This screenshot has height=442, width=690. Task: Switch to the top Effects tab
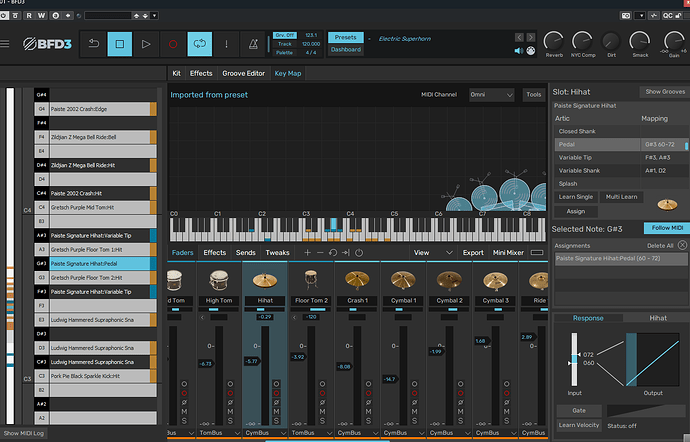click(201, 73)
